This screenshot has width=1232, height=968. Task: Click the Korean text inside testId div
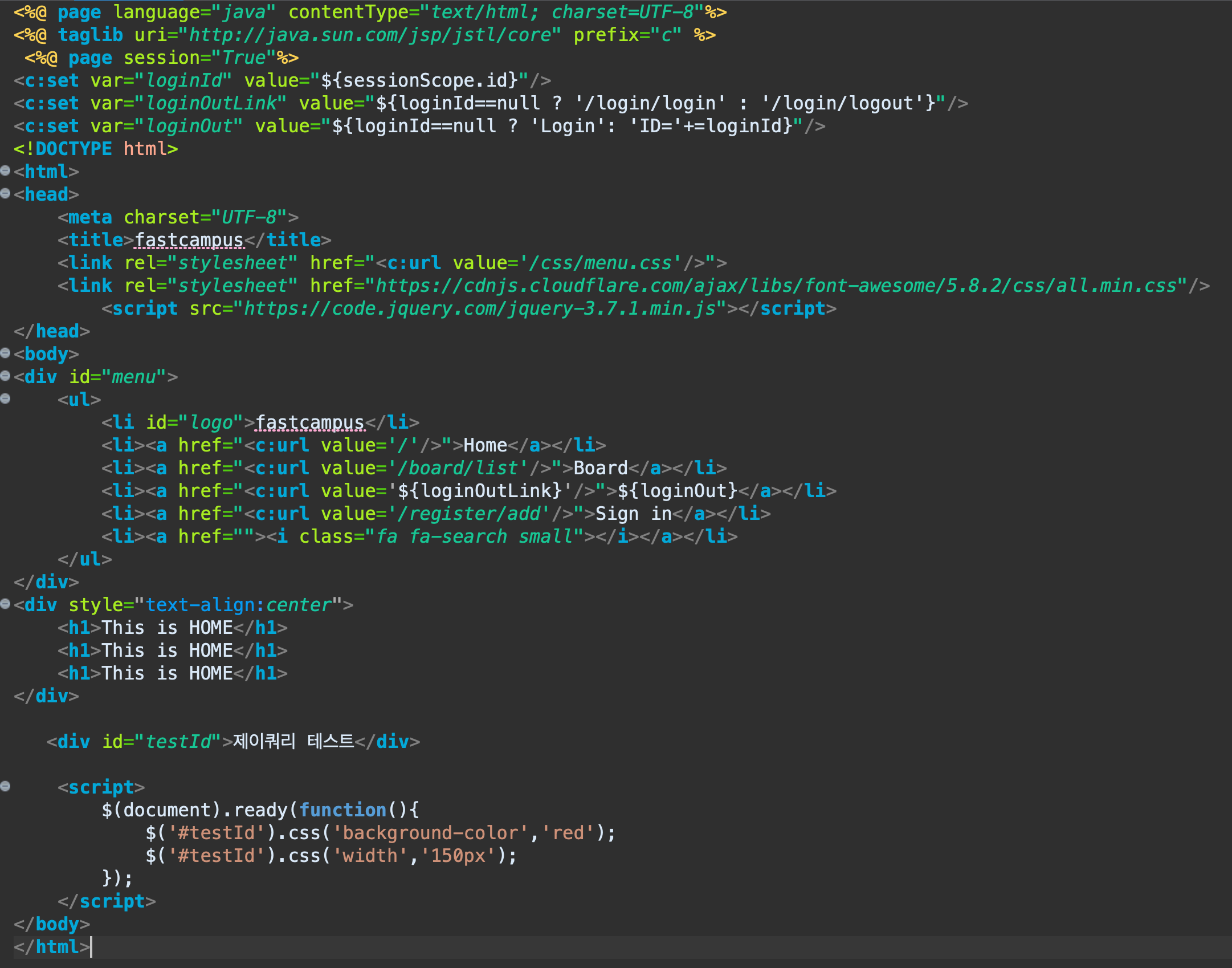click(293, 742)
